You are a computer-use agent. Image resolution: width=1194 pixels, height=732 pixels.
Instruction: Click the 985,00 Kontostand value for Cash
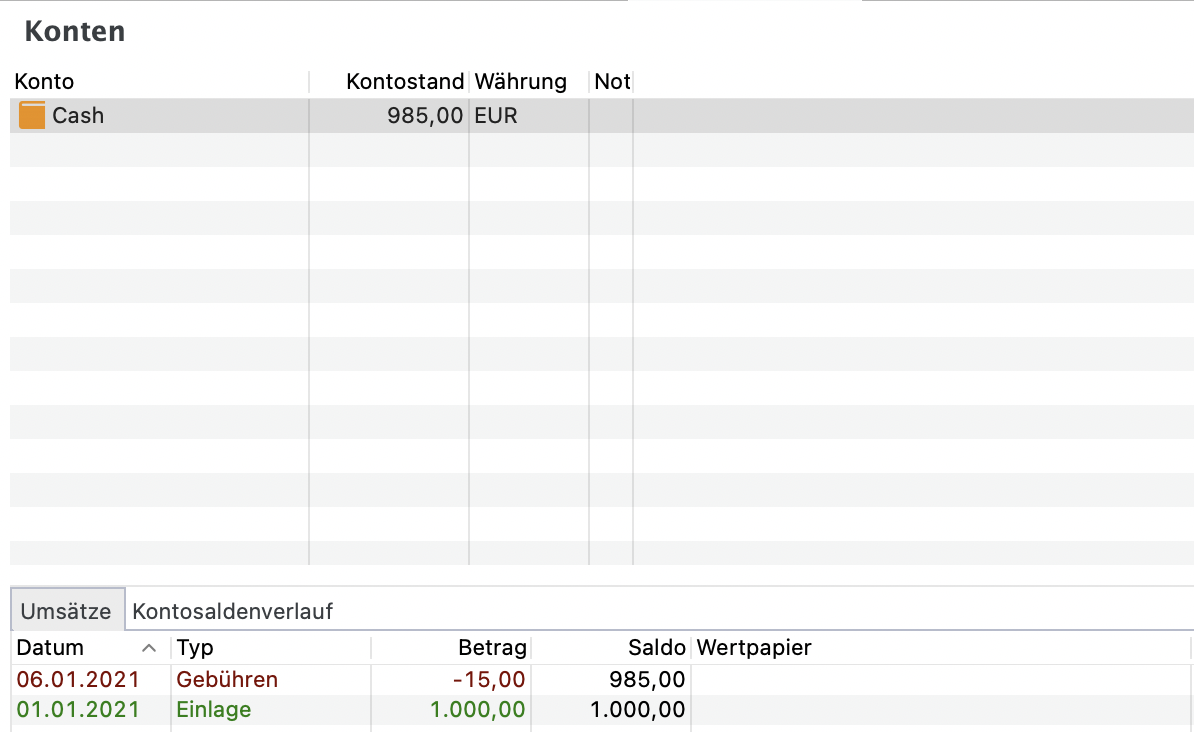tap(425, 116)
